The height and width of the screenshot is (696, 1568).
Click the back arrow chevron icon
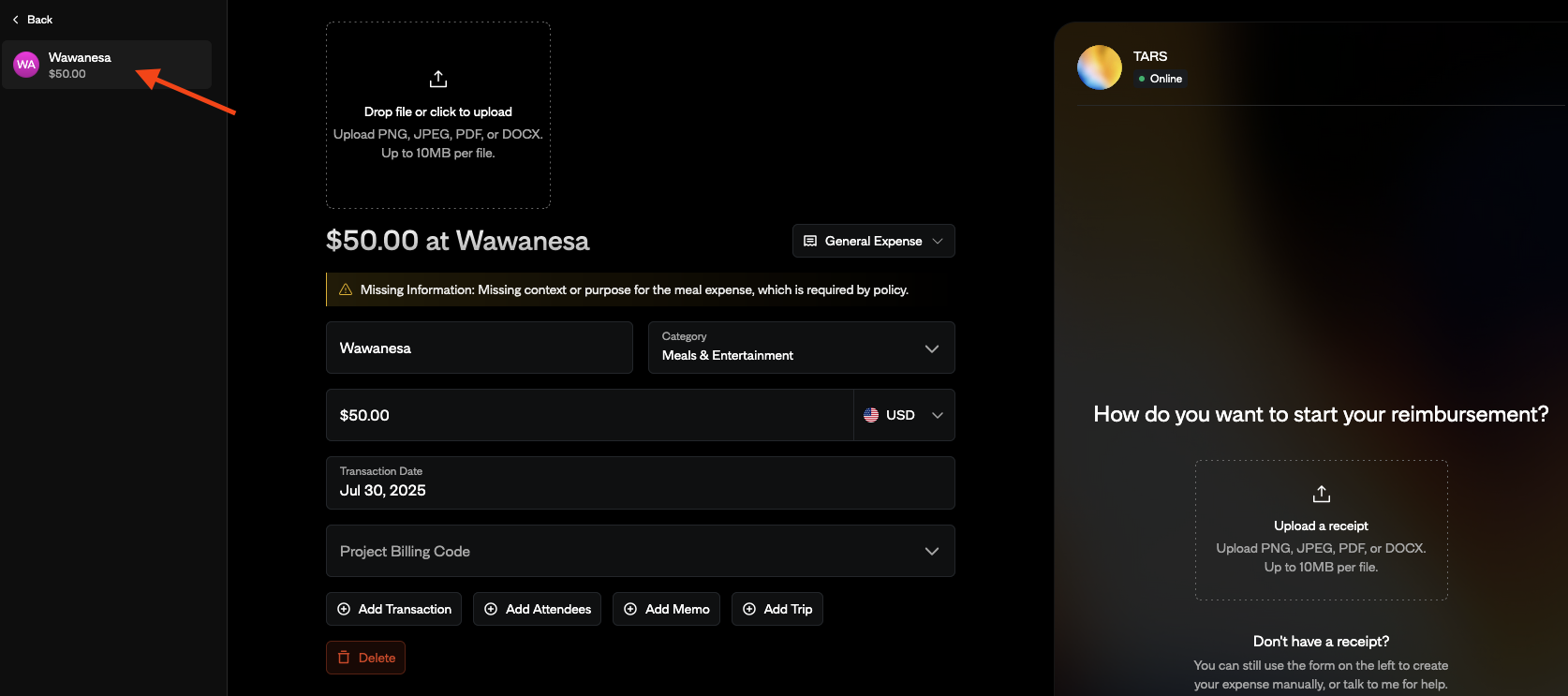coord(16,20)
